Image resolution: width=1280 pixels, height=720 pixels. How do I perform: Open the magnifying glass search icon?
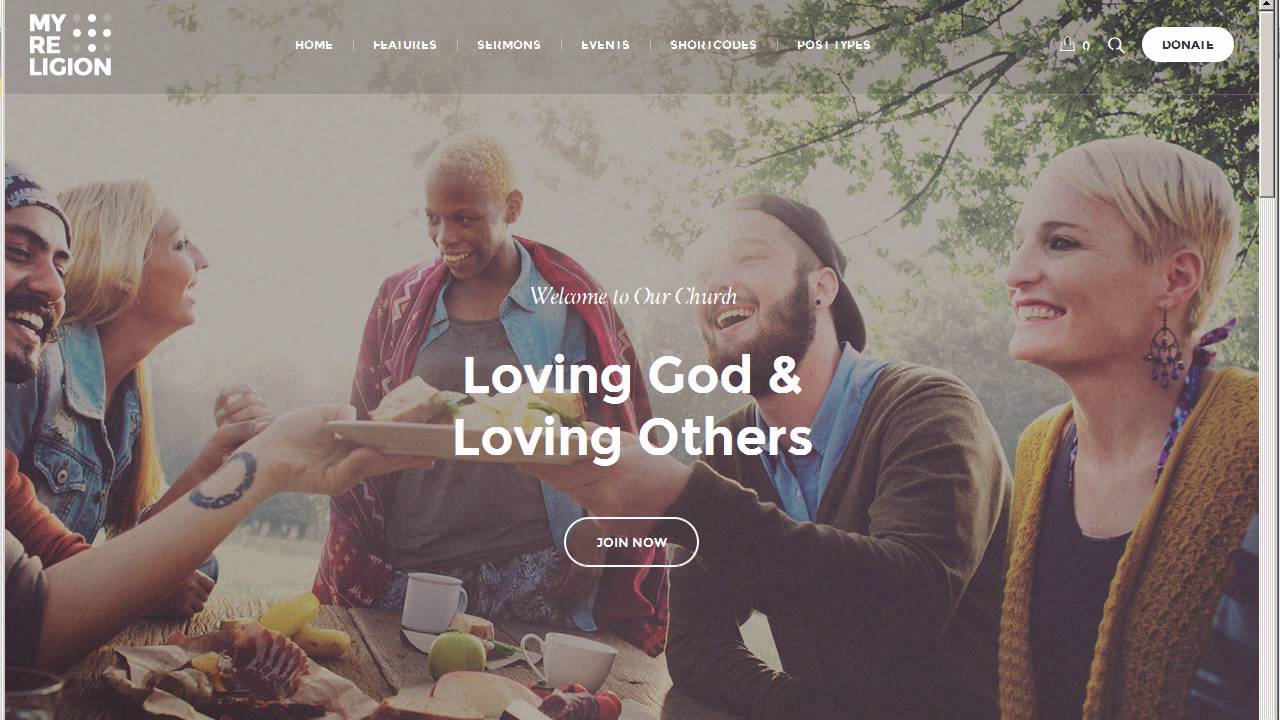click(1116, 45)
